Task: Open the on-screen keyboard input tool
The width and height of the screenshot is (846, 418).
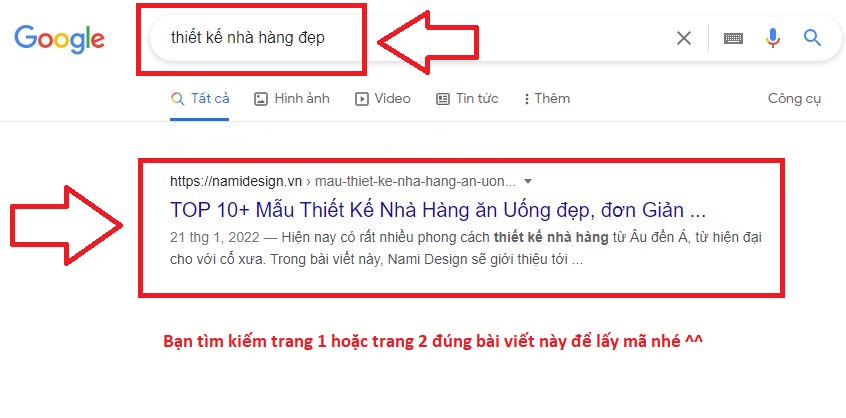Action: pos(733,38)
